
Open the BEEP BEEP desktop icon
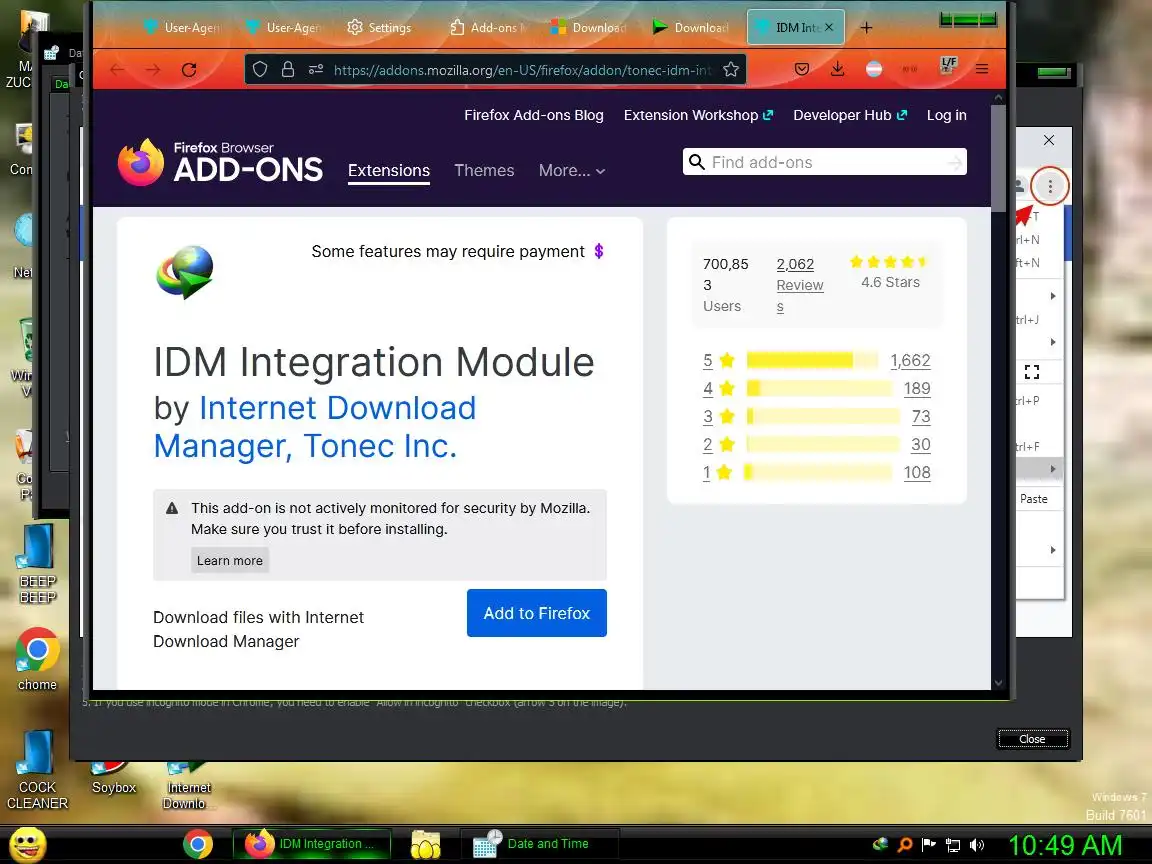(x=37, y=564)
